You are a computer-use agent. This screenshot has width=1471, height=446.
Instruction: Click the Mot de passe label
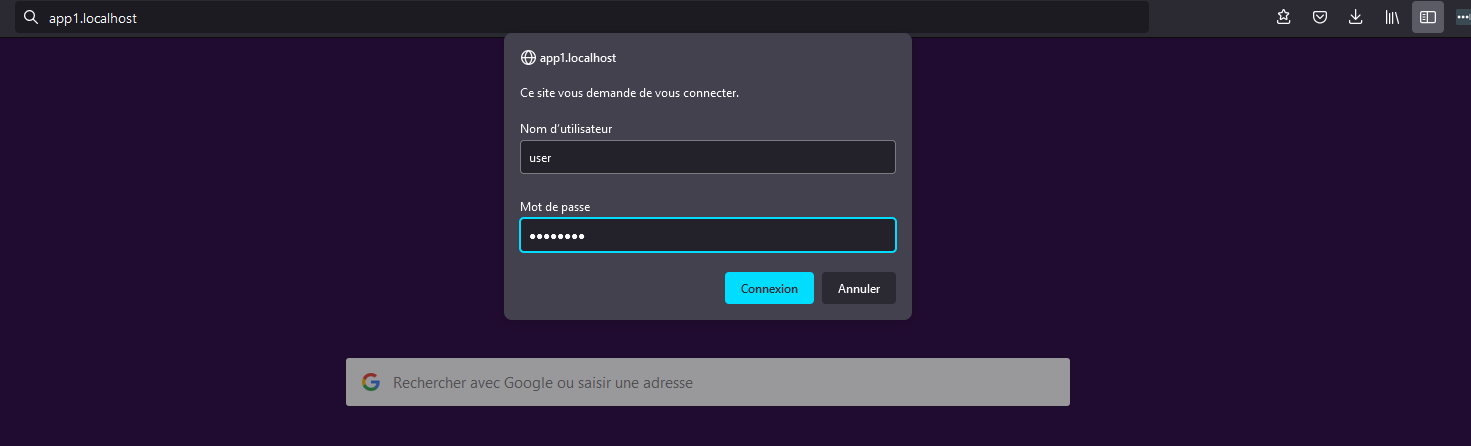[x=555, y=207]
